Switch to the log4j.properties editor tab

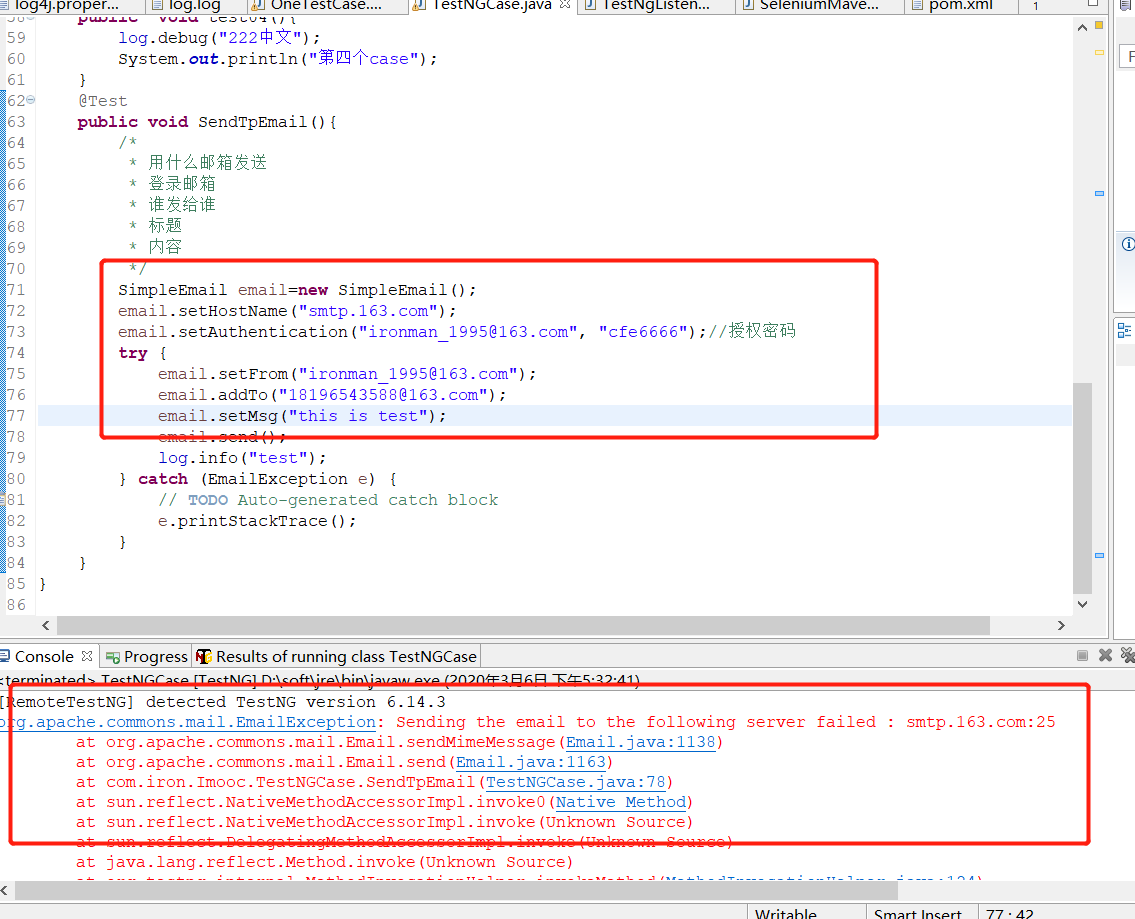[x=67, y=6]
